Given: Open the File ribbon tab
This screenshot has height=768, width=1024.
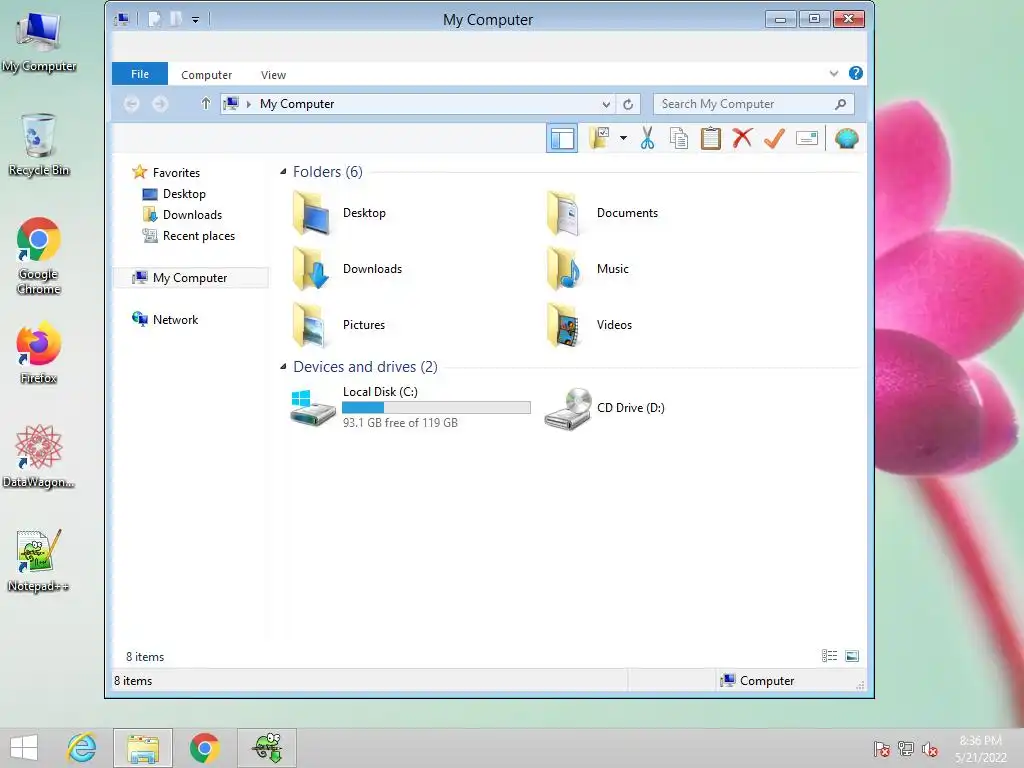Looking at the screenshot, I should tap(140, 74).
